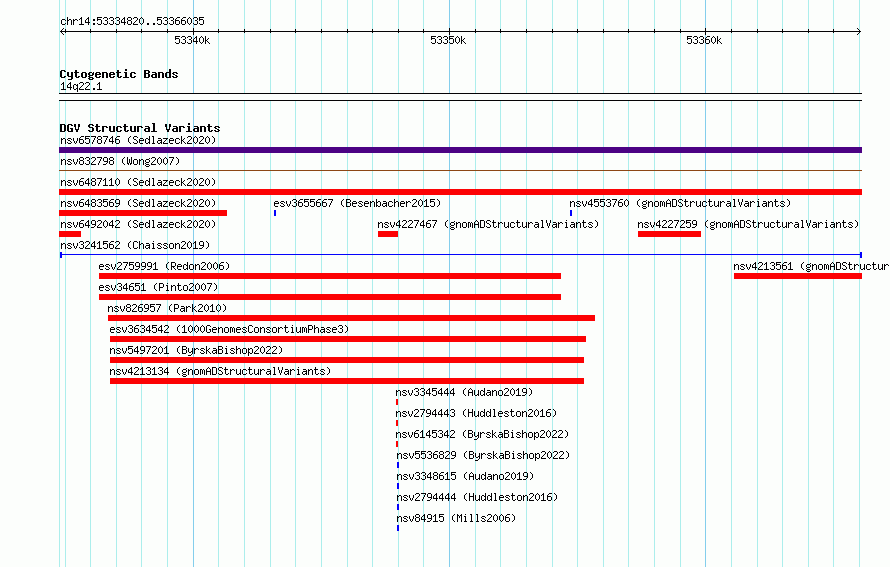
Task: Select the red bar under nsv4227259
Action: 669,234
